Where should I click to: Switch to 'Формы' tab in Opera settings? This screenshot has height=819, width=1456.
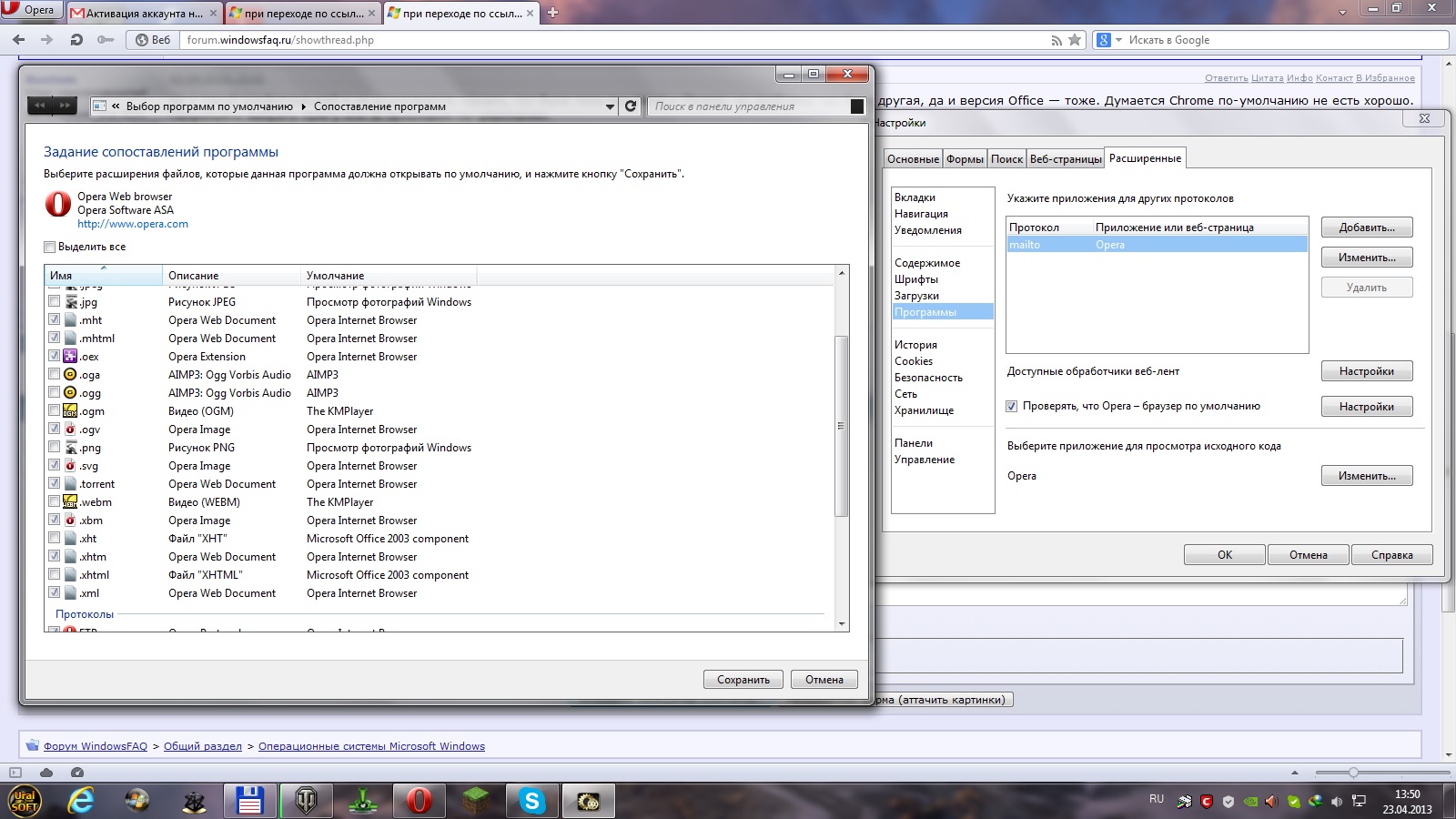click(x=965, y=159)
